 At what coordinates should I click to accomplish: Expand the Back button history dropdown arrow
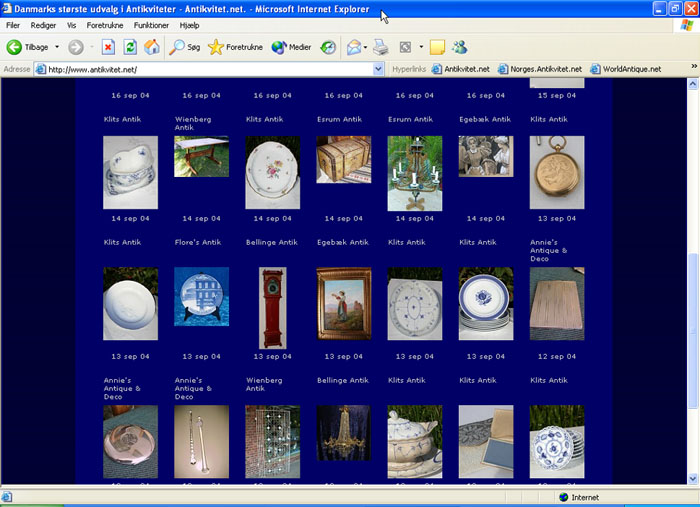pyautogui.click(x=57, y=47)
